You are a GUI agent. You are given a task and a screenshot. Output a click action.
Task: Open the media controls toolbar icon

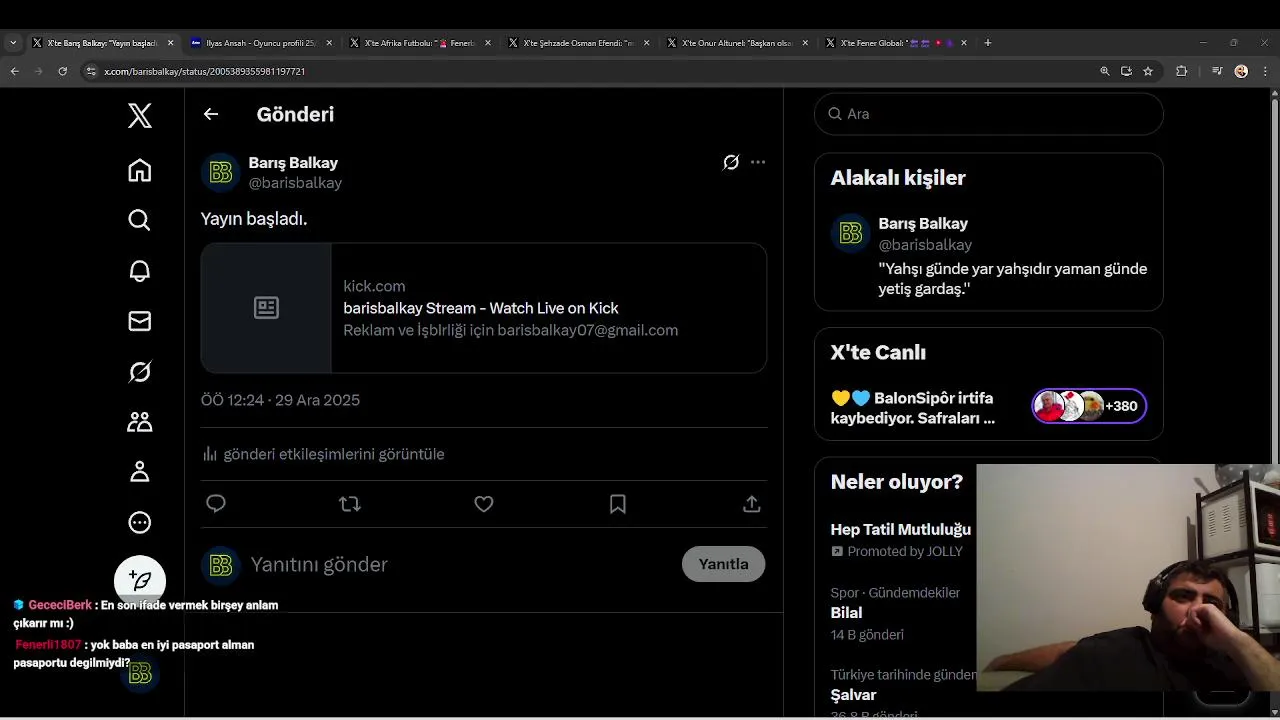[1217, 71]
